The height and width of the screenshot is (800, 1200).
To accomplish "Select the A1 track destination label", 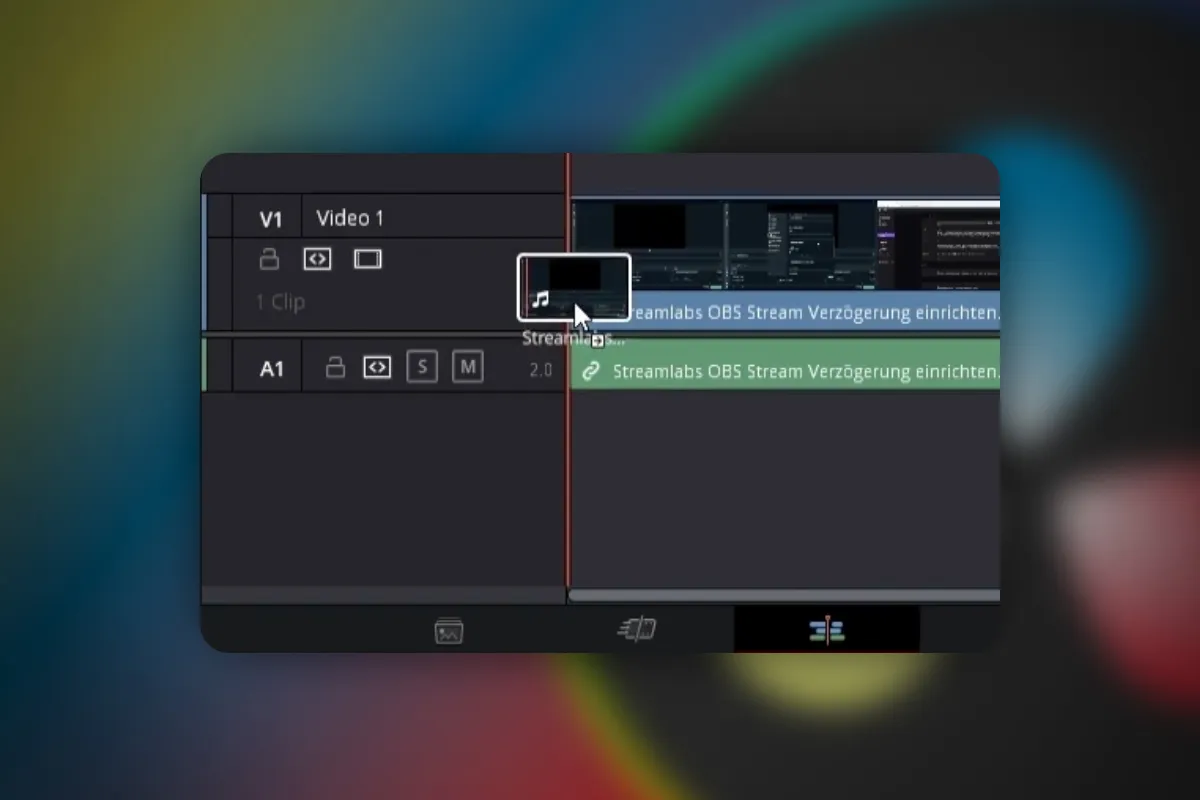I will 271,368.
